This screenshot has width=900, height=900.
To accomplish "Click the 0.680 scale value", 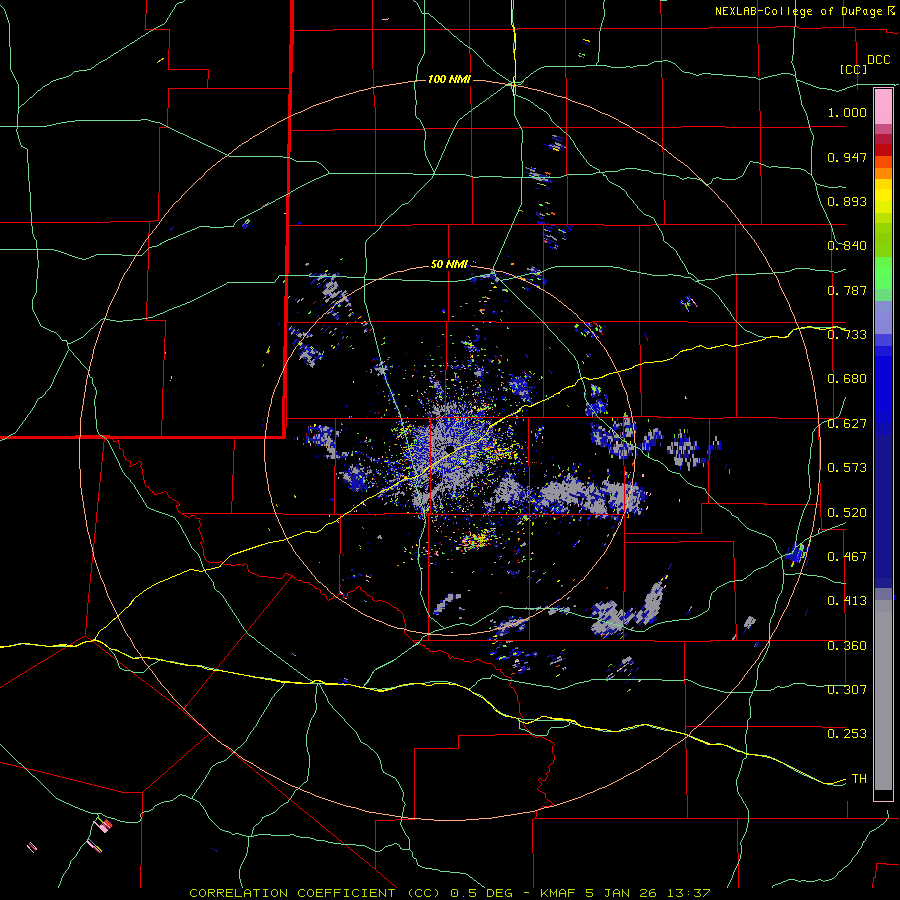I will click(847, 379).
